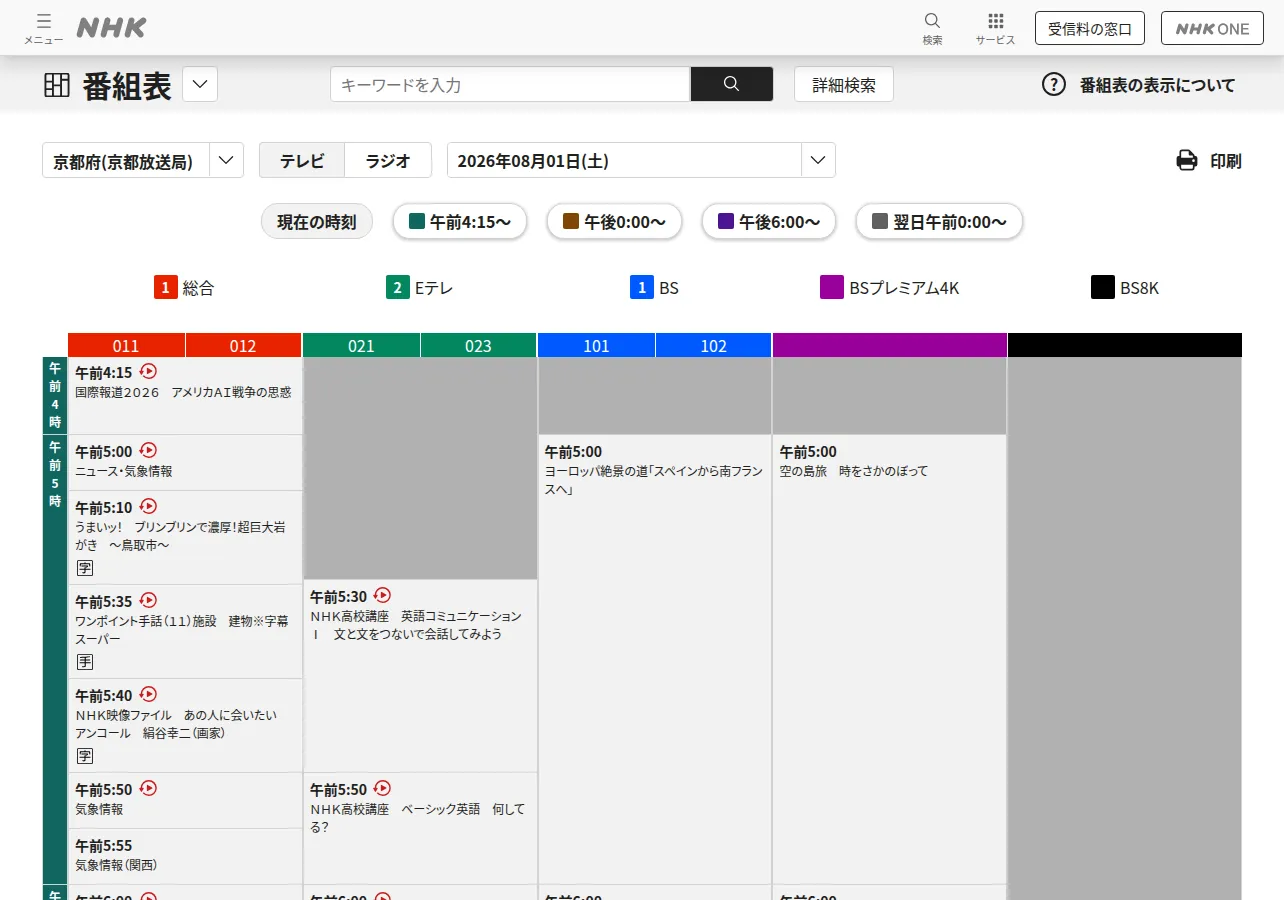
Task: Play icon beside 午前5:50 ベーシック英語
Action: [x=382, y=788]
